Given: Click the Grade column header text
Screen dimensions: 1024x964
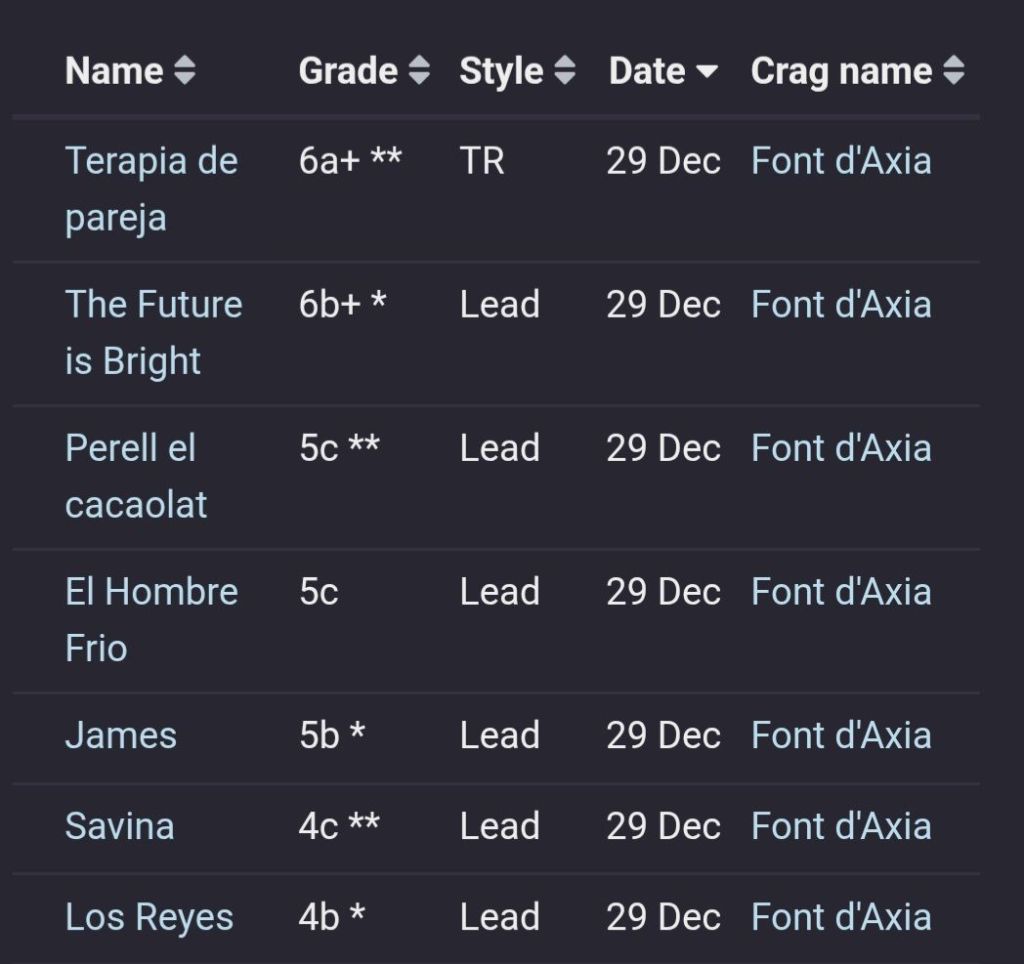Looking at the screenshot, I should [x=348, y=71].
